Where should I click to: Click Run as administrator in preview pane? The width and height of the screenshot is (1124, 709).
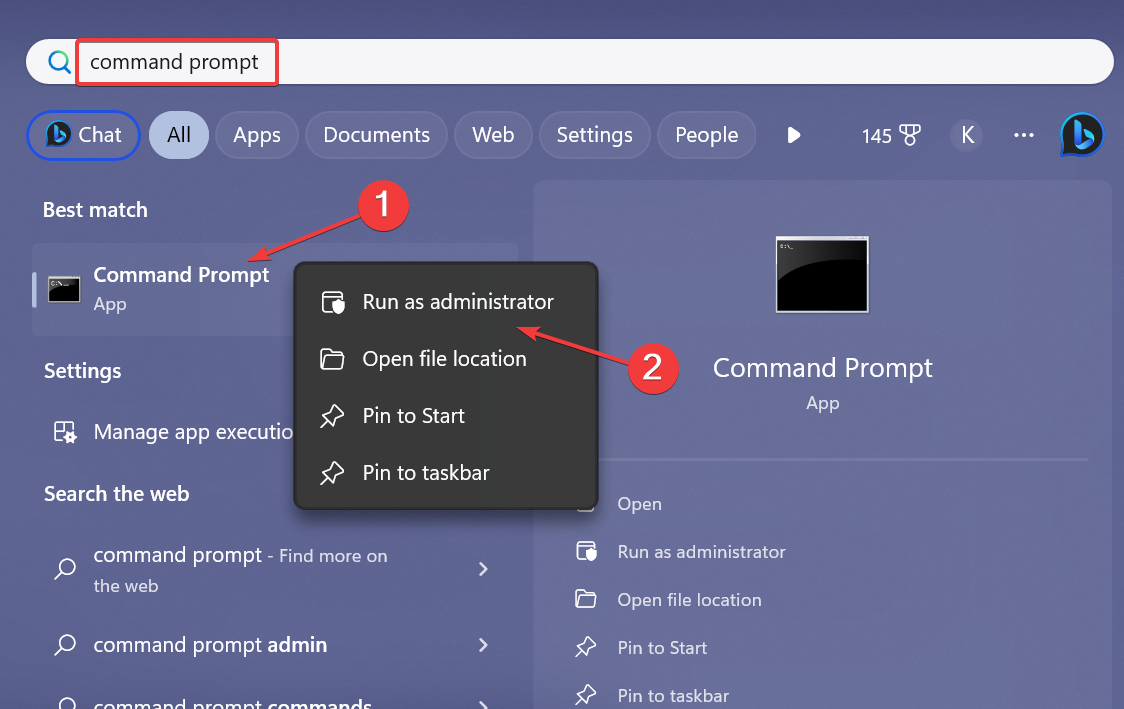tap(701, 552)
